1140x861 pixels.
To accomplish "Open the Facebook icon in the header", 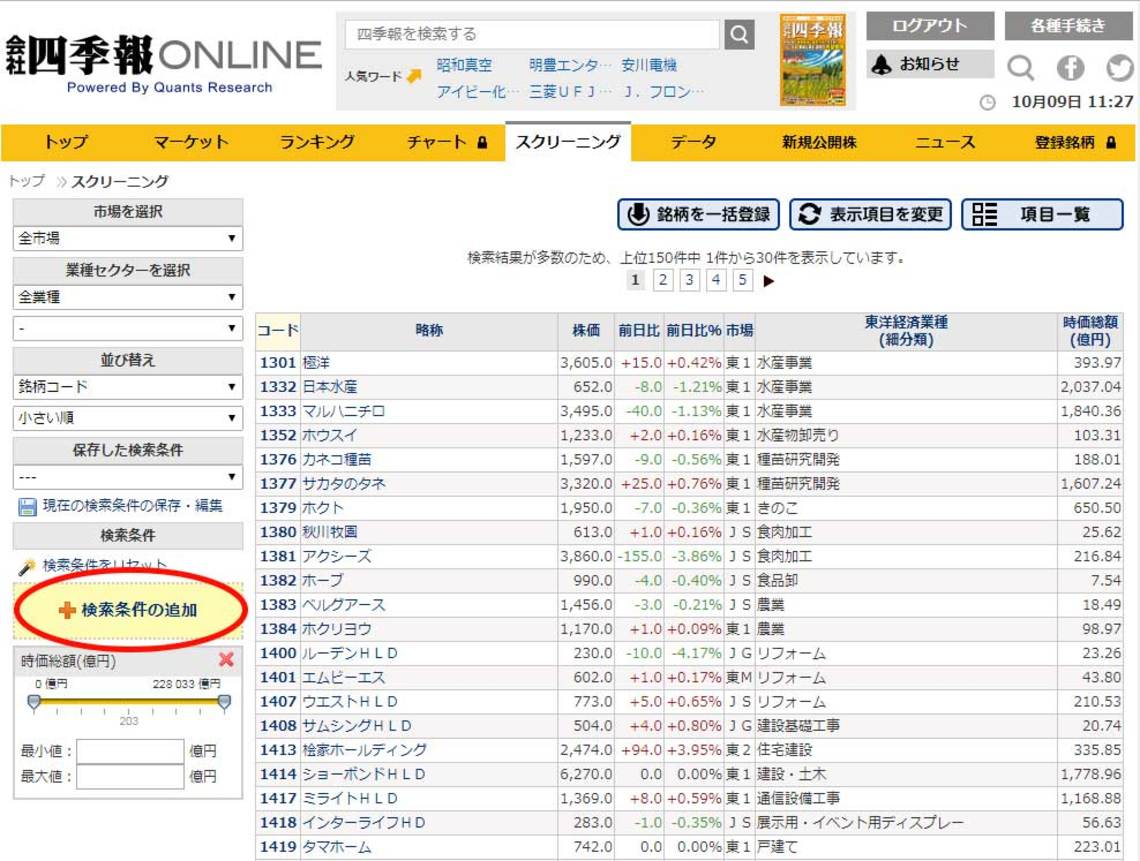I will click(1070, 68).
